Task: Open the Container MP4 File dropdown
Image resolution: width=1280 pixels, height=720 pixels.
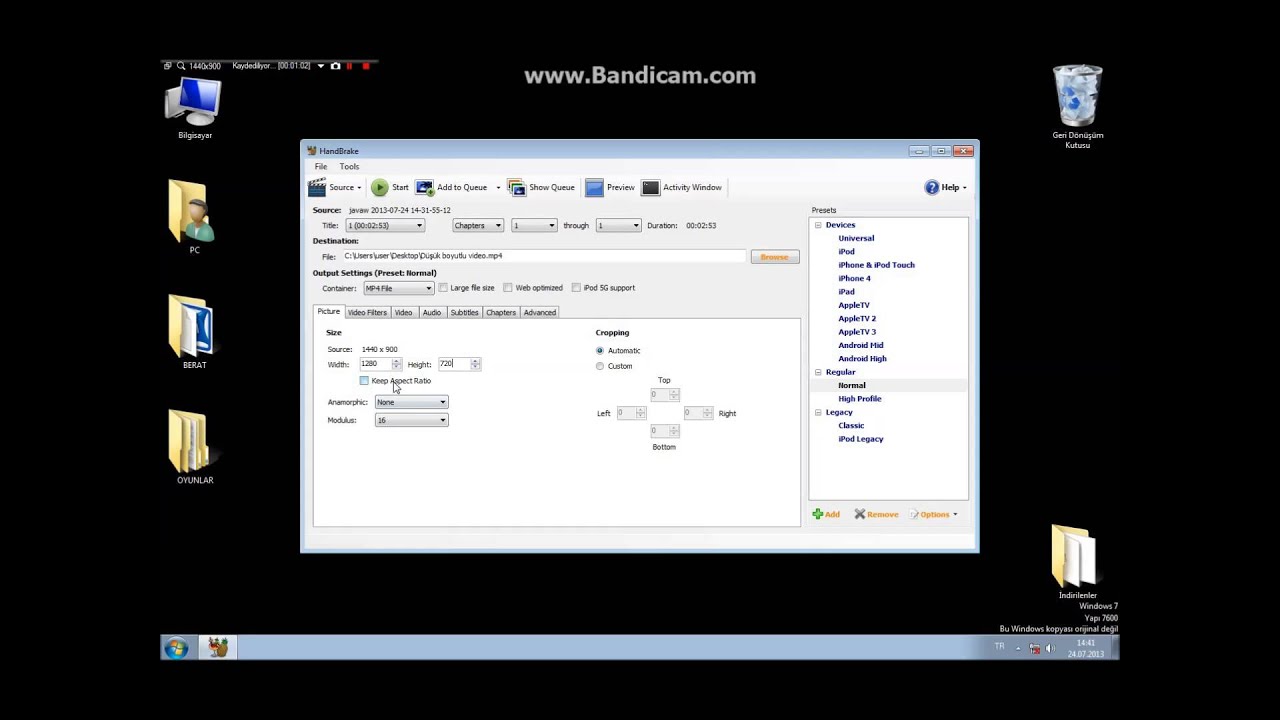Action: (398, 288)
